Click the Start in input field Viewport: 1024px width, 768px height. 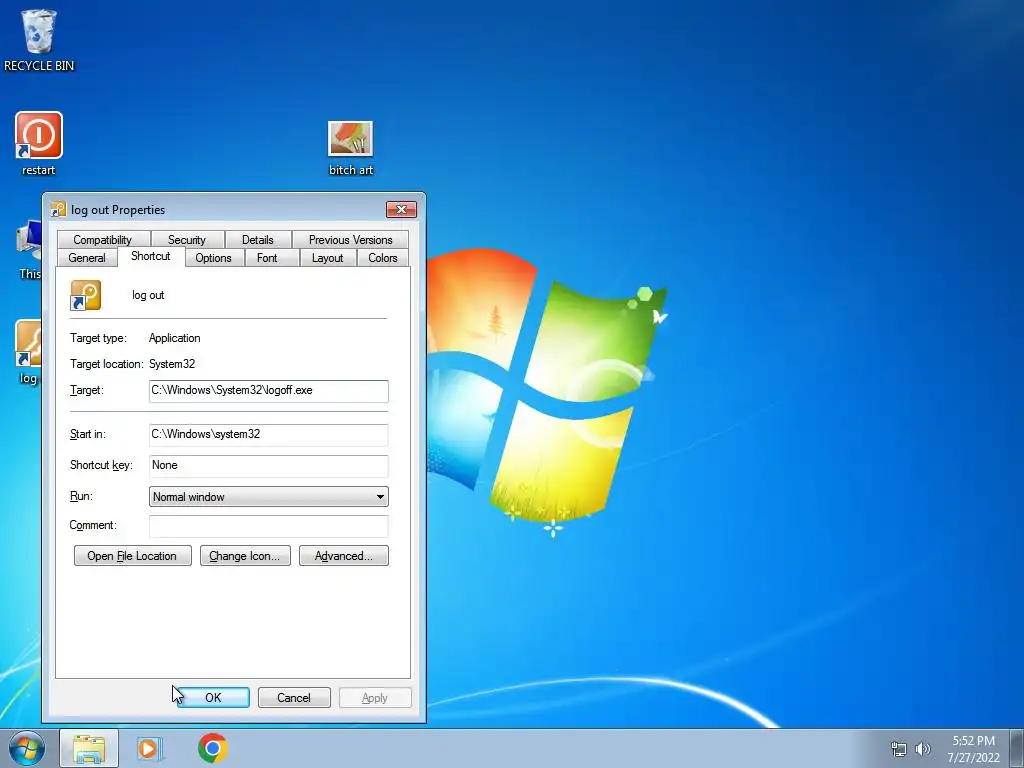[x=268, y=434]
